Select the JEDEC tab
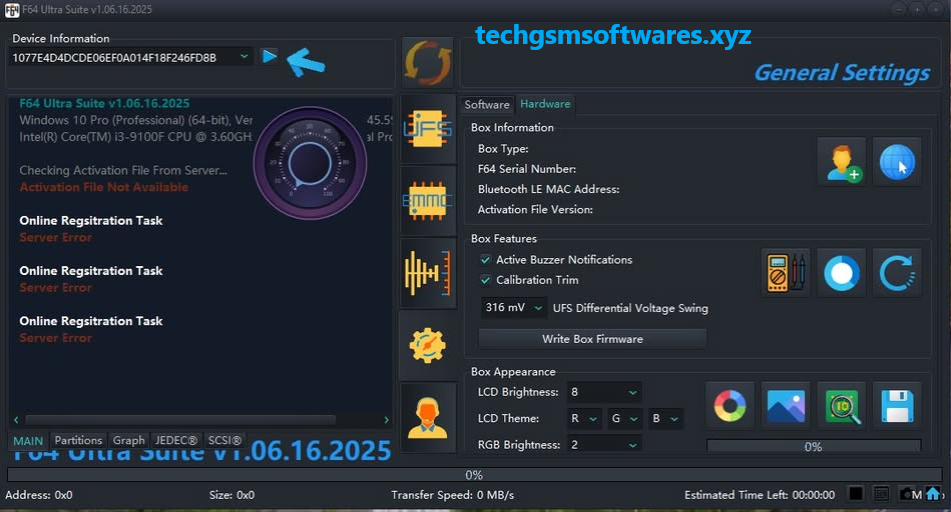 click(x=176, y=440)
